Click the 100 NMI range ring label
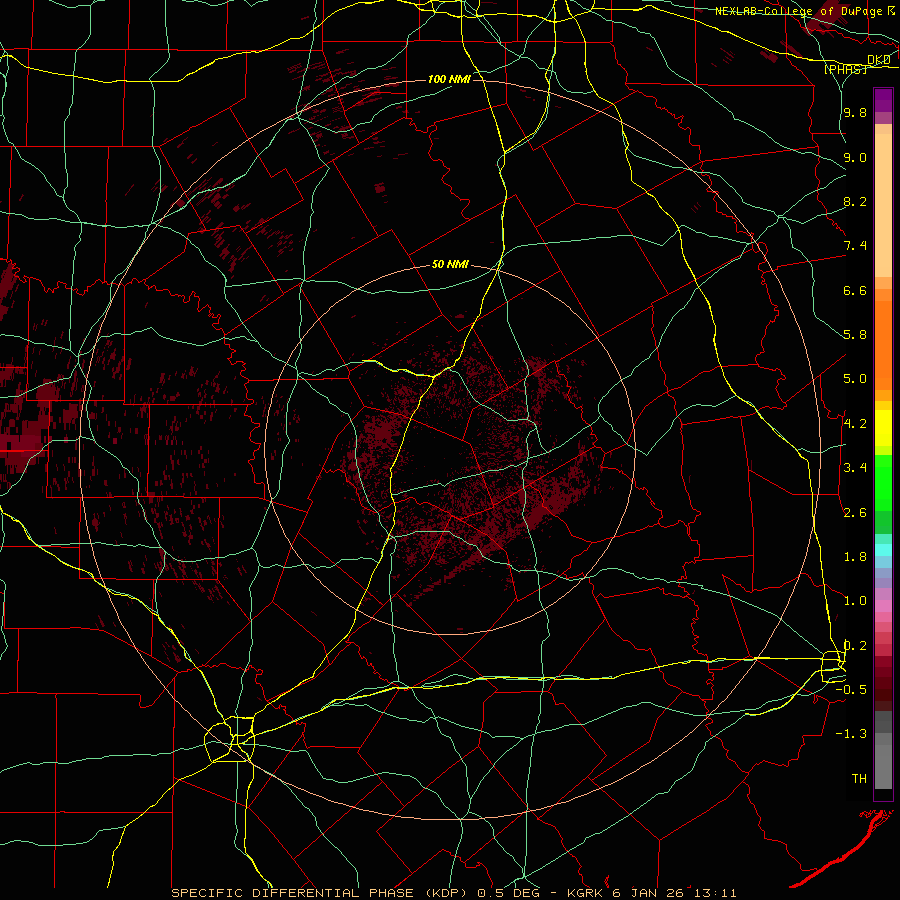Viewport: 900px width, 900px height. tap(449, 79)
